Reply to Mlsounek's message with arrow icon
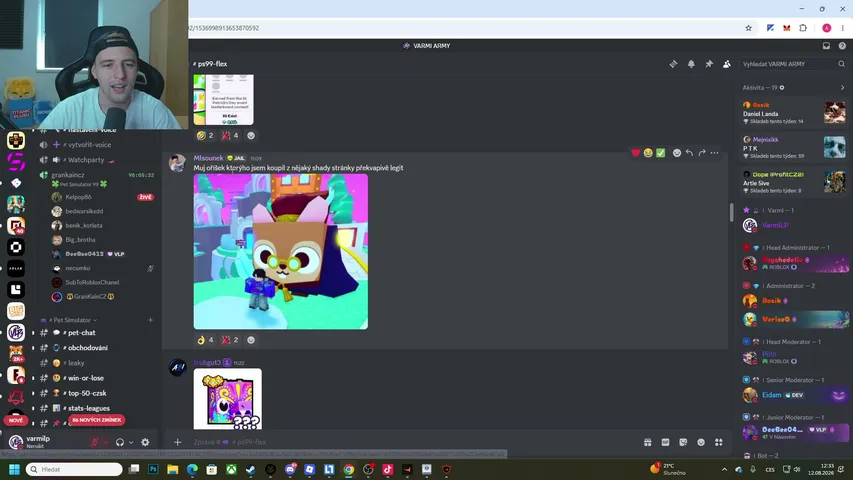853x480 pixels. (689, 153)
